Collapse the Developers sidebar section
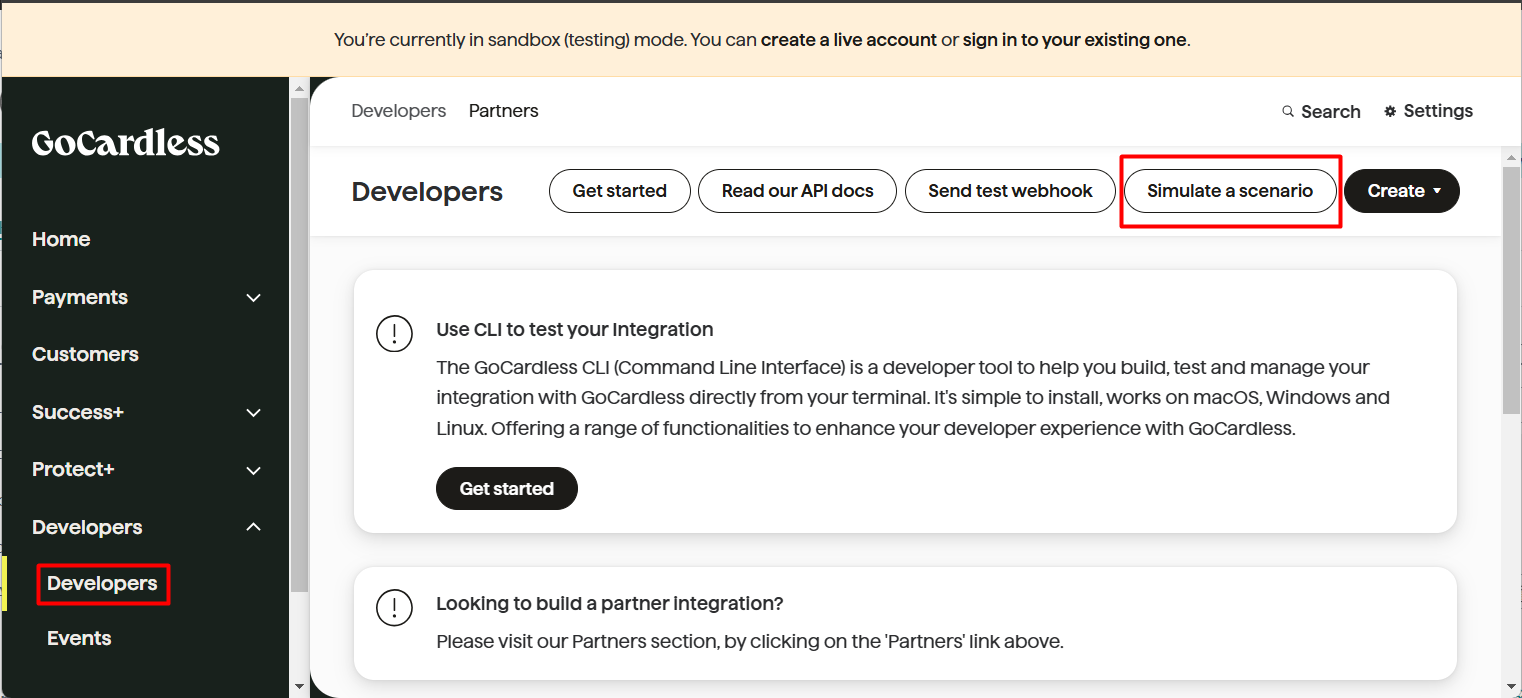 click(x=254, y=527)
